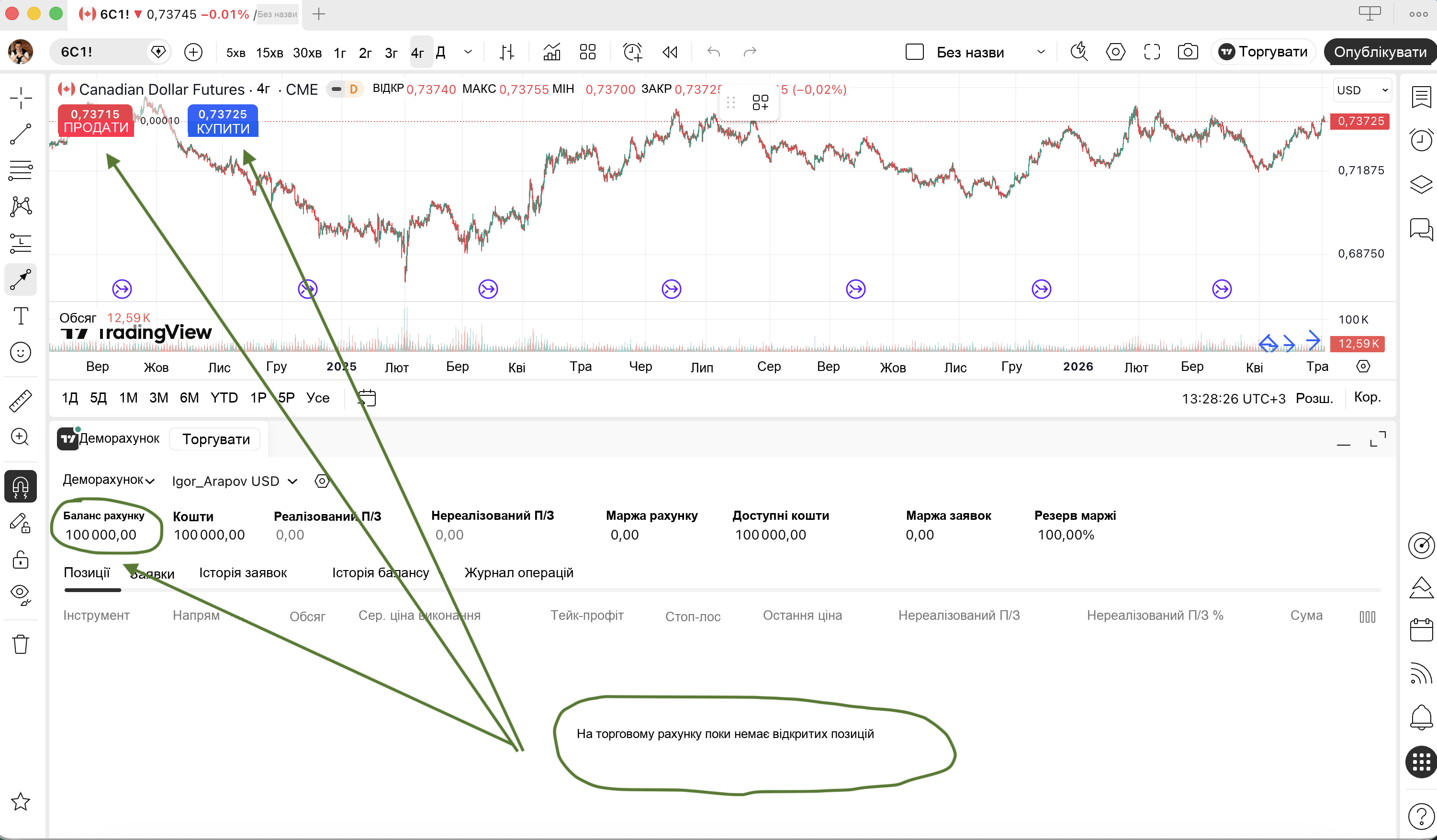Click Торгувати in the trading panel
1437x840 pixels.
[215, 439]
